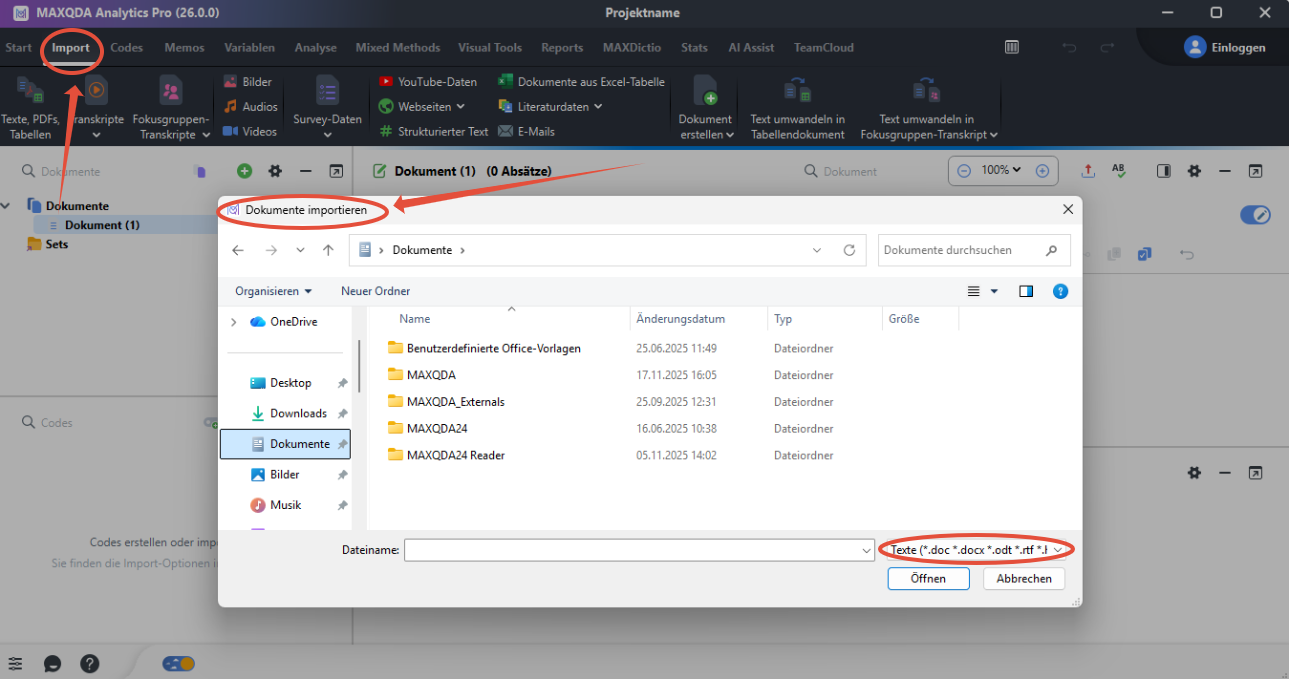
Task: Open the file dialog help icon
Action: coord(1061,291)
